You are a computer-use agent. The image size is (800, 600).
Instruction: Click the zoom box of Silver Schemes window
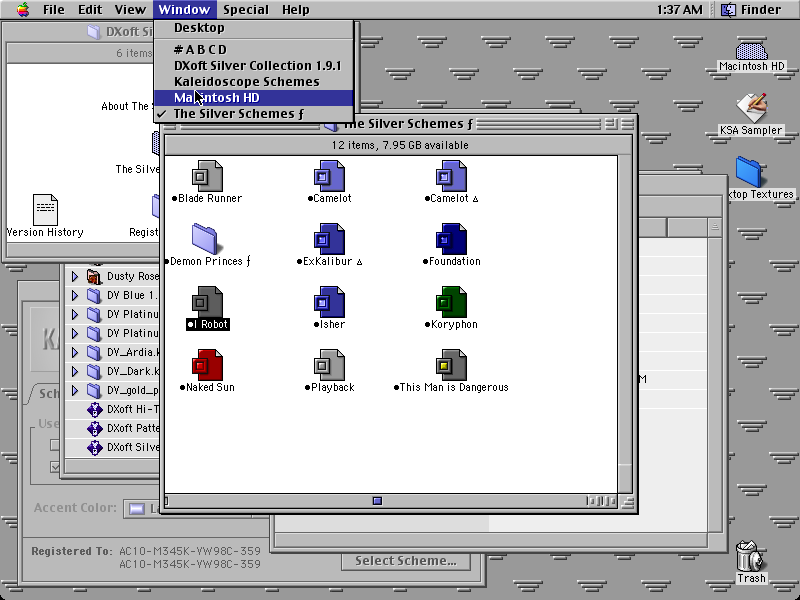pos(611,123)
